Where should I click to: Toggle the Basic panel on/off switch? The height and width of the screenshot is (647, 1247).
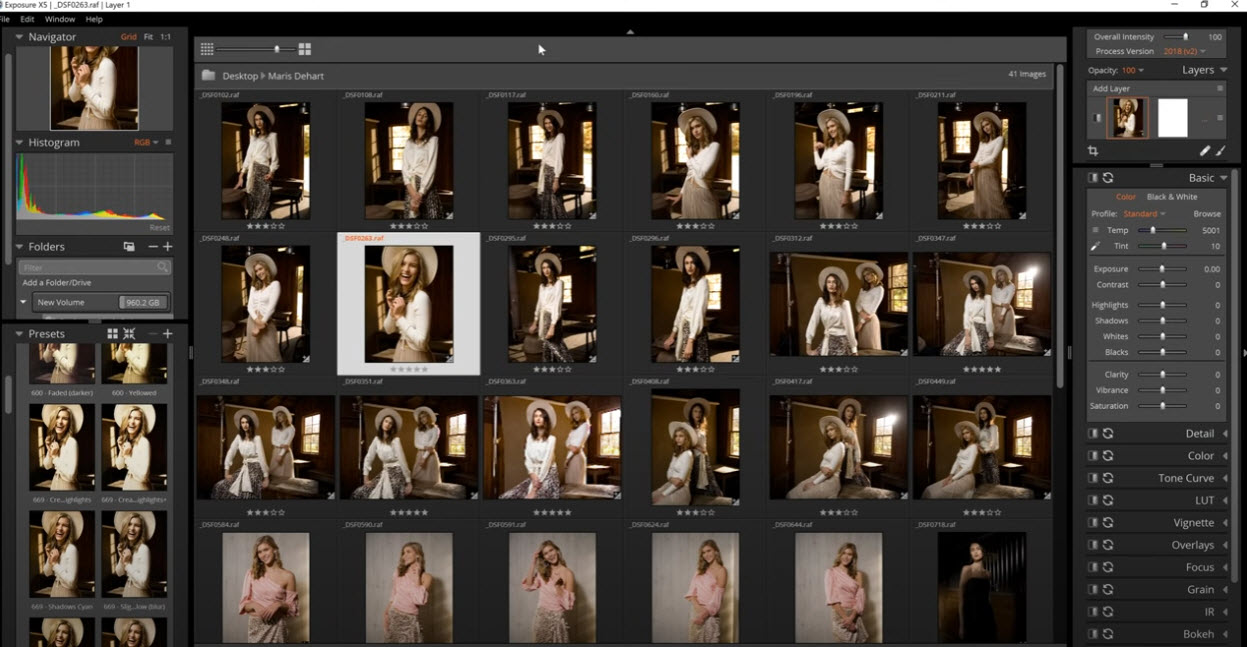click(x=1093, y=178)
